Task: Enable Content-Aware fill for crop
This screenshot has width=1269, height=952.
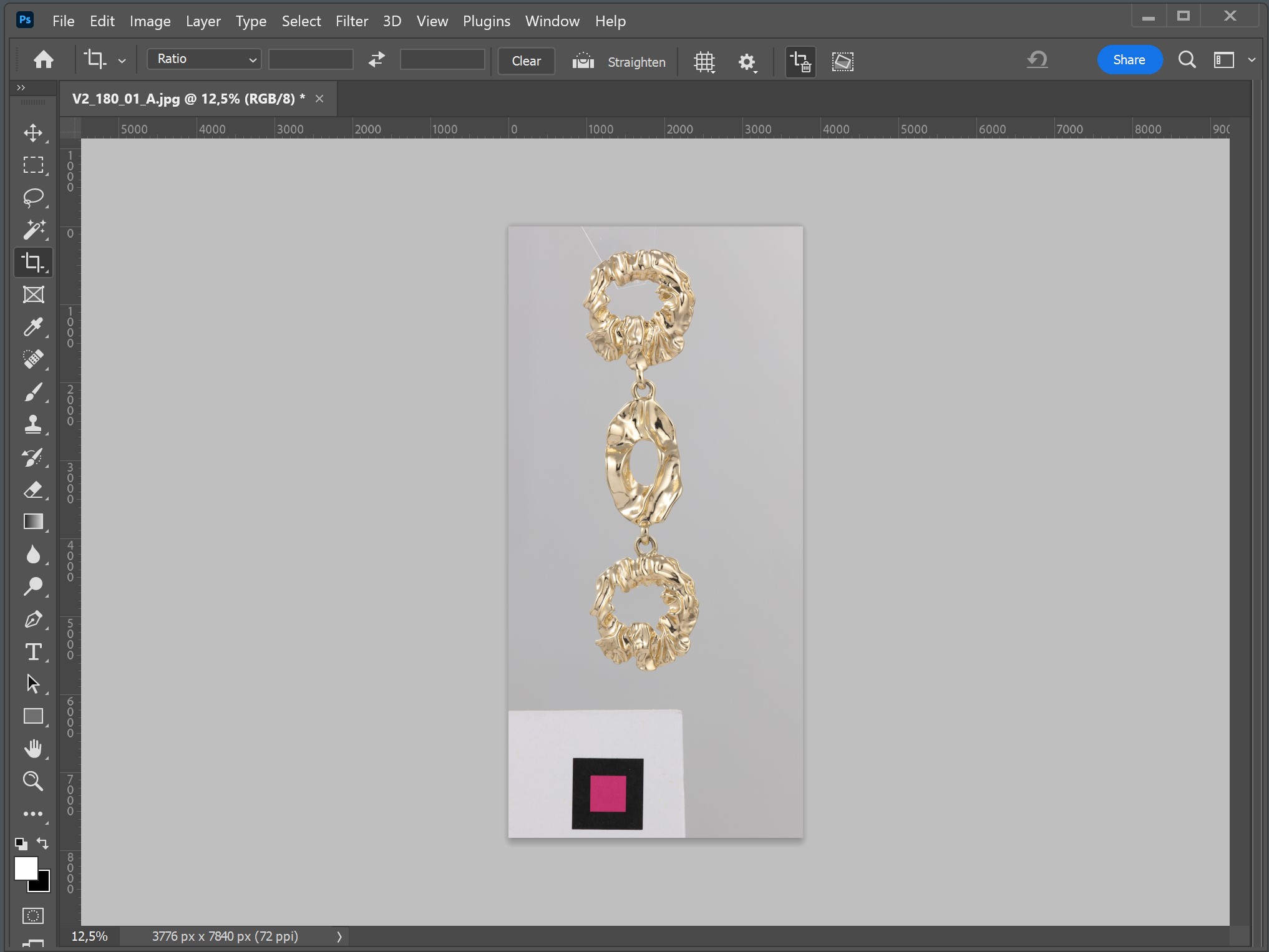Action: coord(843,62)
